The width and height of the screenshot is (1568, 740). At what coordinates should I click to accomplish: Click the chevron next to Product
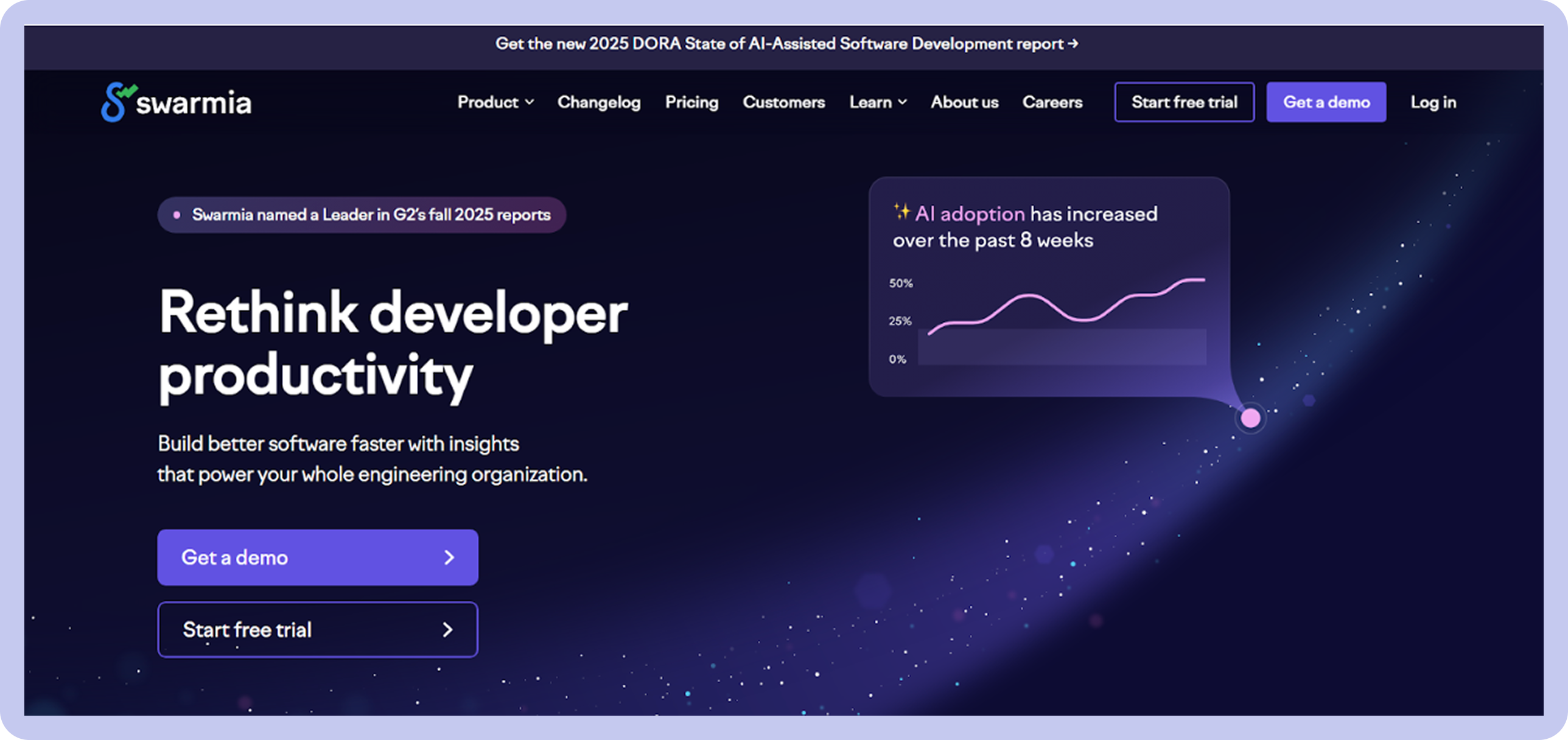click(x=530, y=102)
